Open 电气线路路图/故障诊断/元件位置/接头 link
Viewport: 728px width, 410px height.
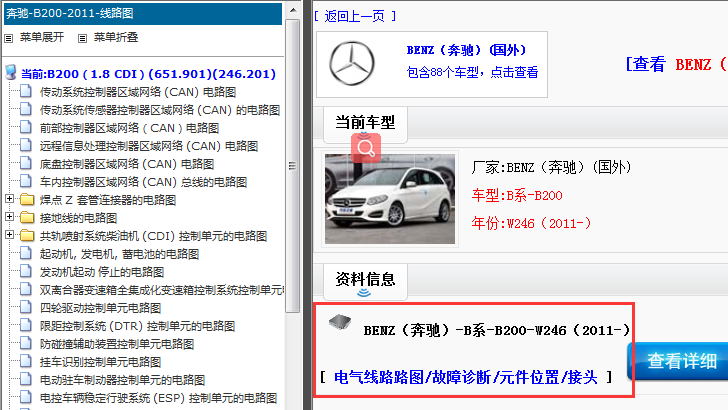click(466, 377)
